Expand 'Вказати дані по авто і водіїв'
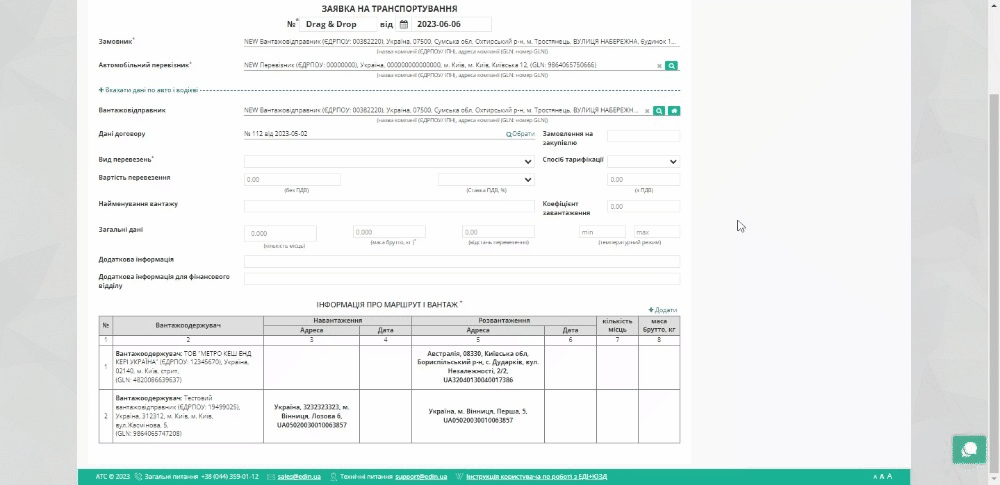This screenshot has width=1000, height=485. click(148, 90)
